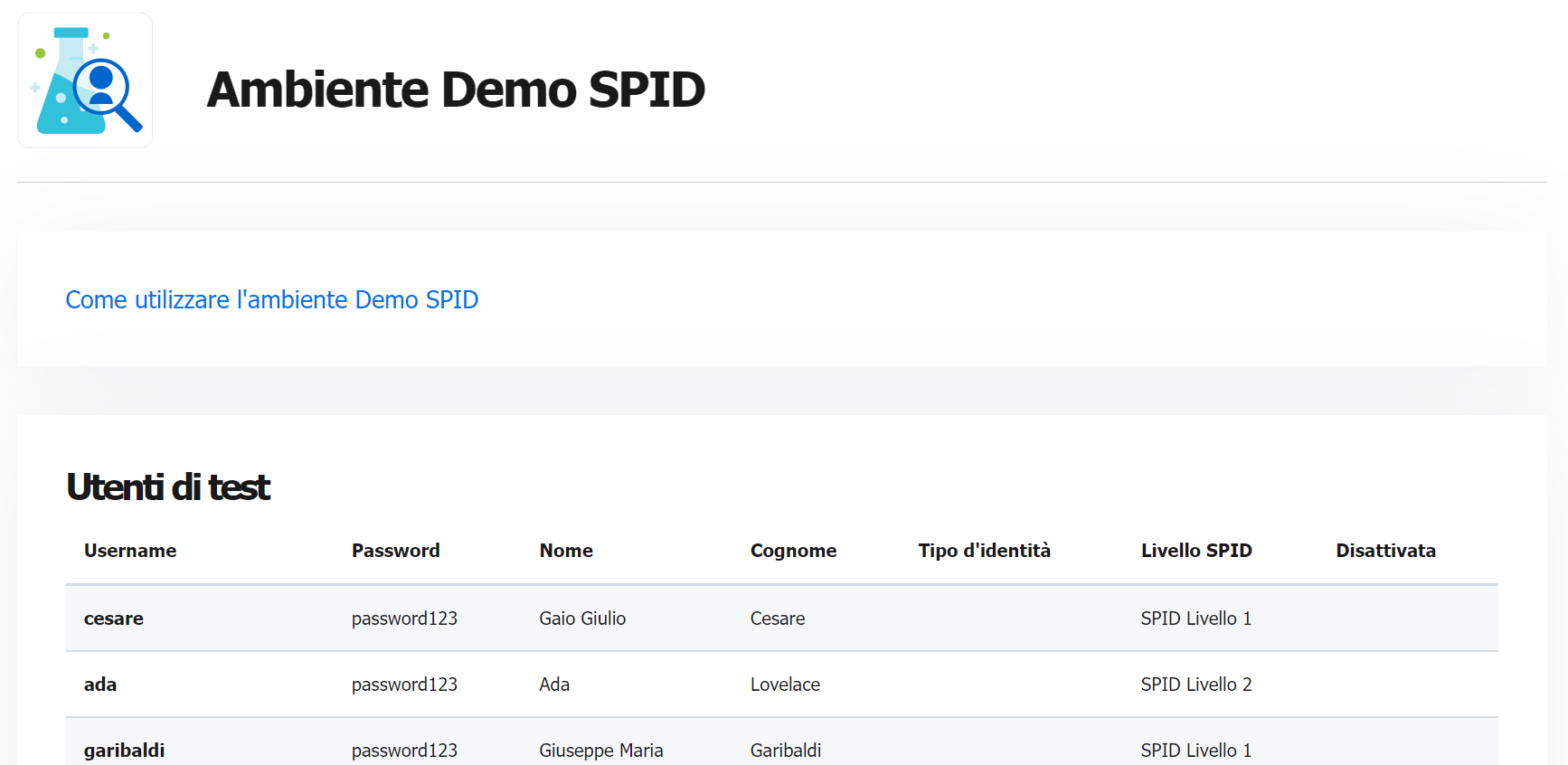Click the 'Gaio Giulio' name cell

click(x=582, y=619)
